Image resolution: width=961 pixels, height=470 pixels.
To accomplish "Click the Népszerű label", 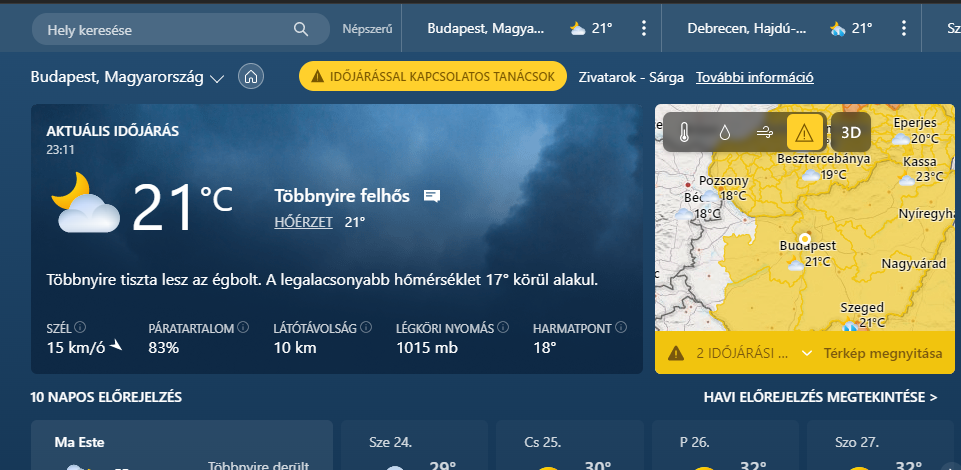I will coord(367,29).
